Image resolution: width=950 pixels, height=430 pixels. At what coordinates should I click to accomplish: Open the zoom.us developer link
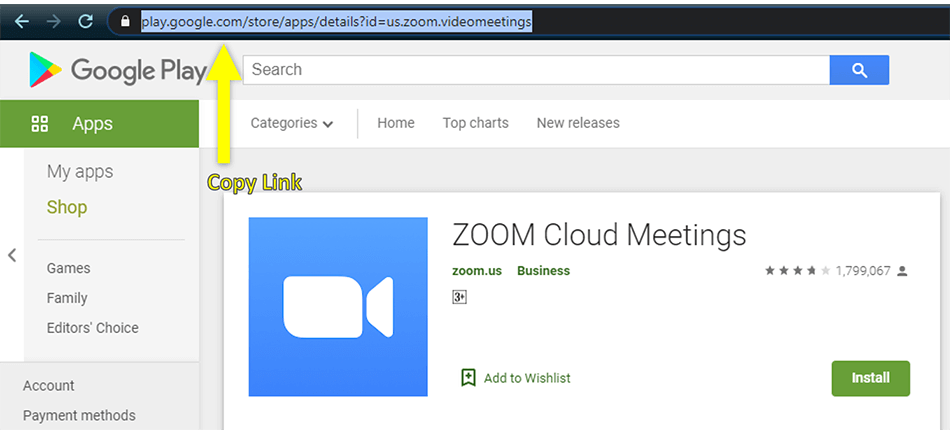[x=477, y=271]
